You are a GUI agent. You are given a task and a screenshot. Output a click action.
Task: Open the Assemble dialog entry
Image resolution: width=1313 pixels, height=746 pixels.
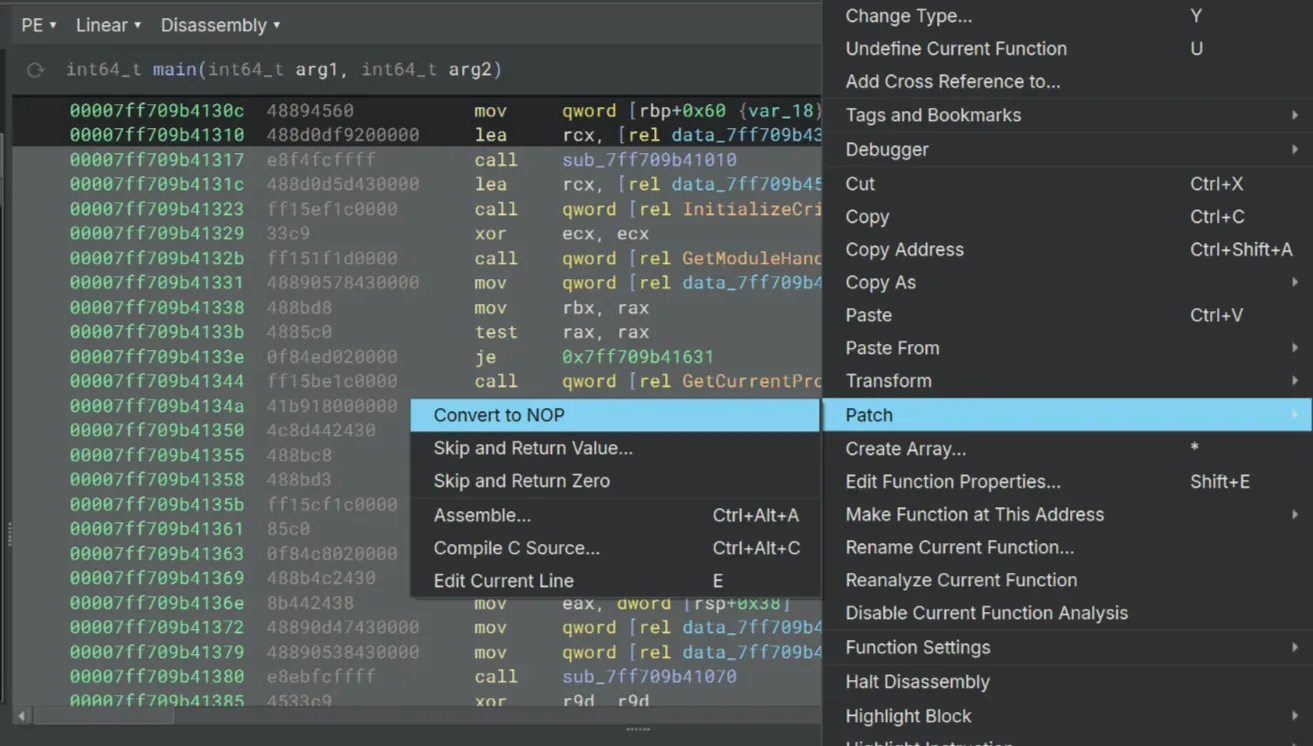pos(482,515)
